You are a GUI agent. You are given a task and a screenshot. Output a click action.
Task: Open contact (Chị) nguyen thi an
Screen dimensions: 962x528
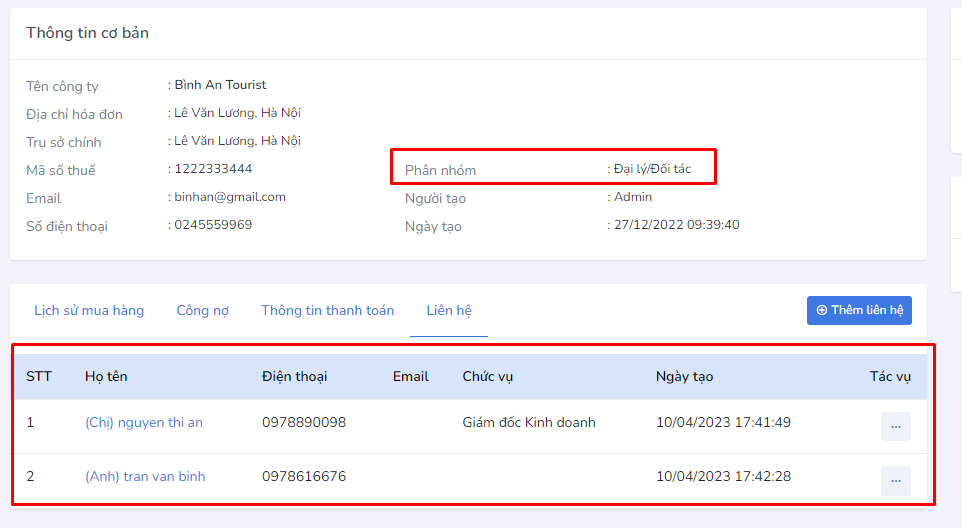tap(144, 423)
